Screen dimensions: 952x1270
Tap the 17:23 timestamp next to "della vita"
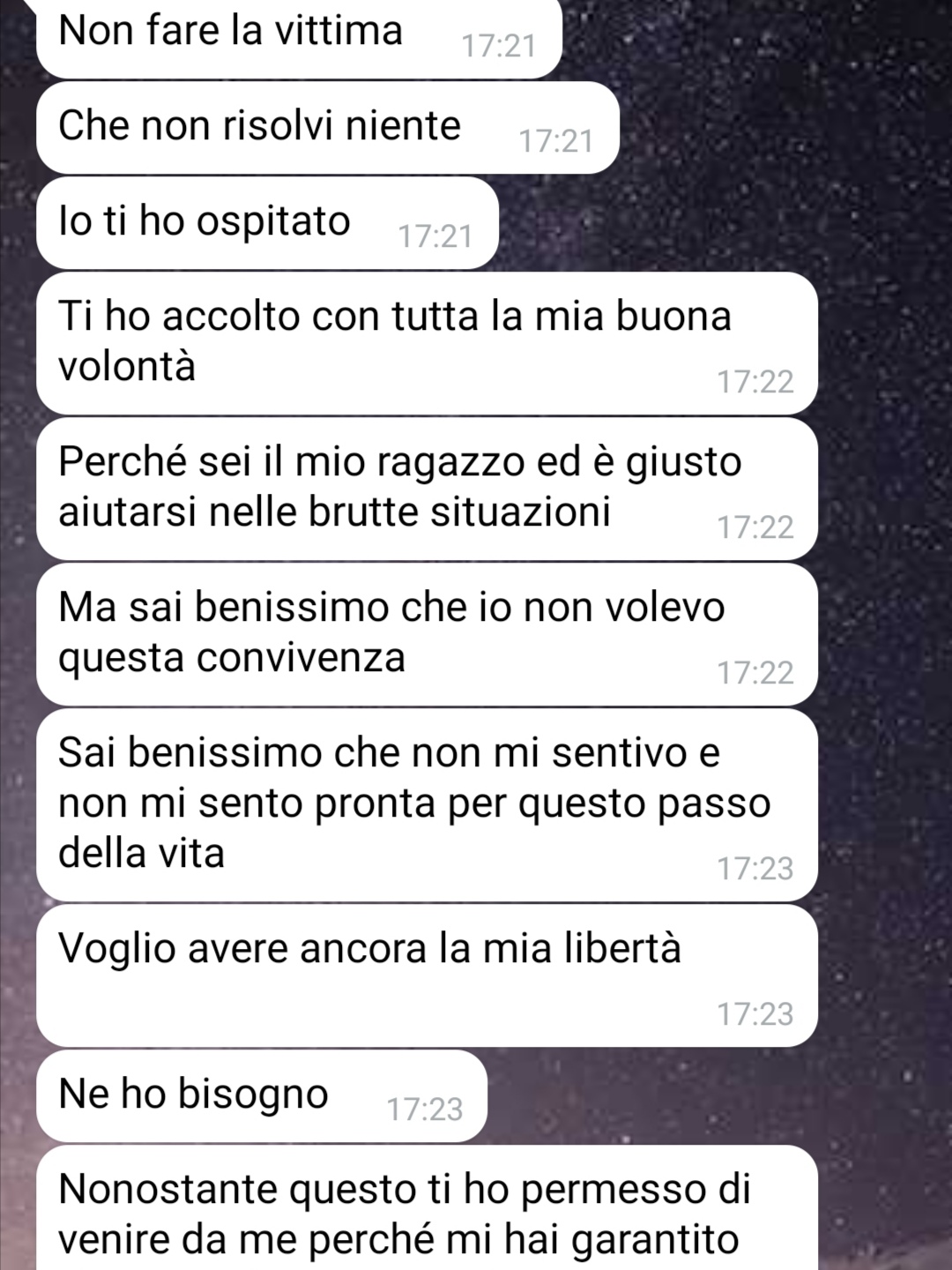point(755,869)
